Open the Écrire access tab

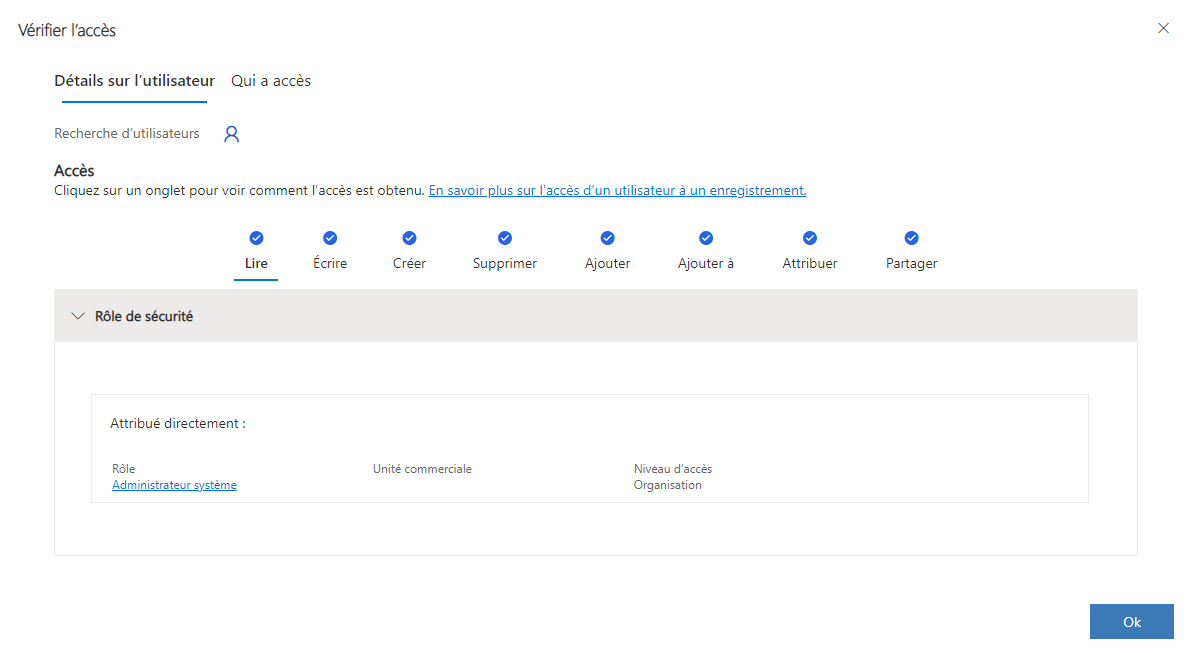(330, 263)
